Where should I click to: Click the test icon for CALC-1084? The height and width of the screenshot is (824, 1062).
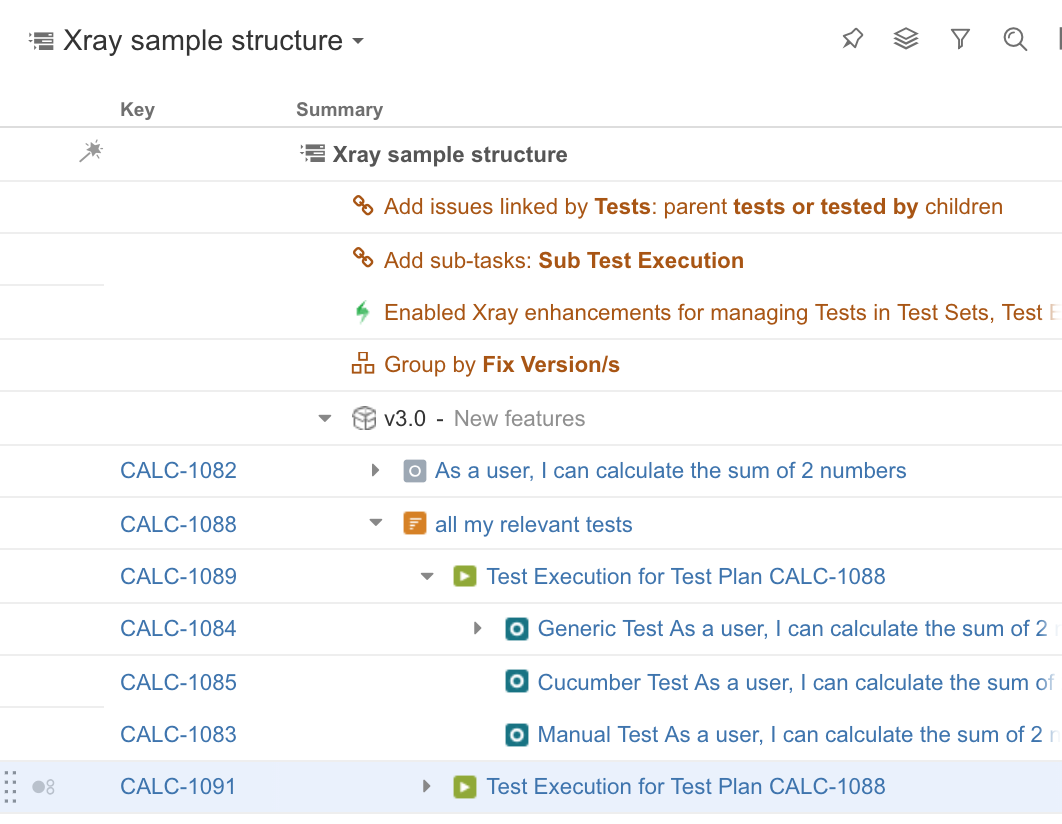point(517,629)
